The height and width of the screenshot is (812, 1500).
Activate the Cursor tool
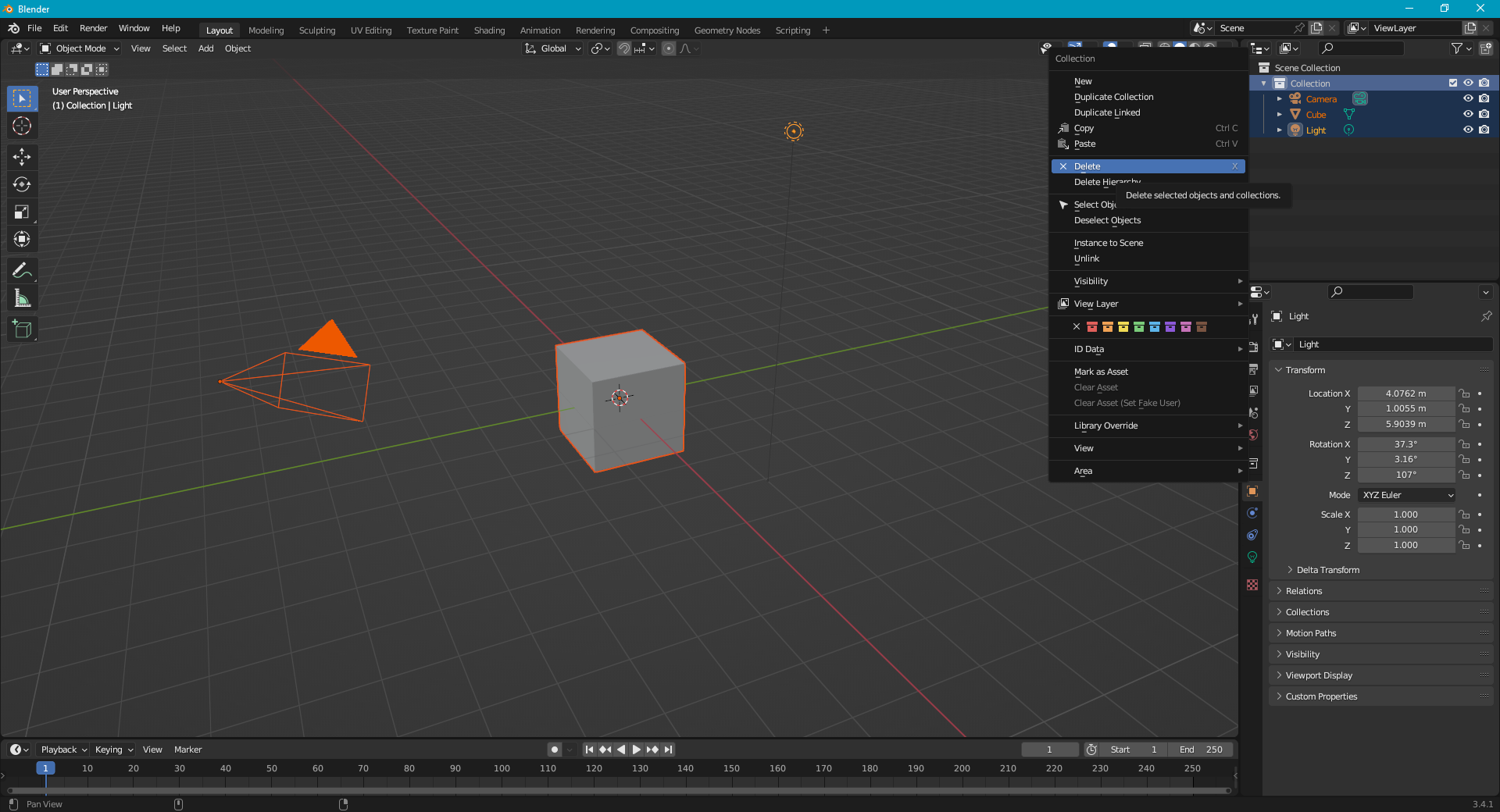click(x=22, y=126)
